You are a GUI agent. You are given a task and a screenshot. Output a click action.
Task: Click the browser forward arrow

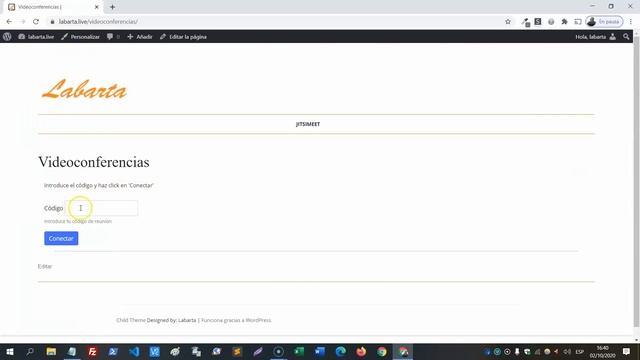[22, 22]
